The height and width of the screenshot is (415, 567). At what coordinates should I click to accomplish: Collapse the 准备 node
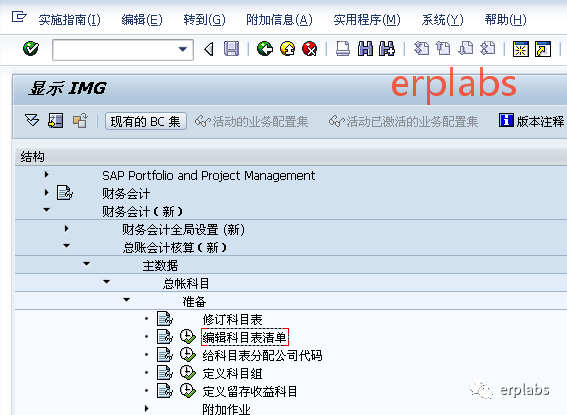127,300
